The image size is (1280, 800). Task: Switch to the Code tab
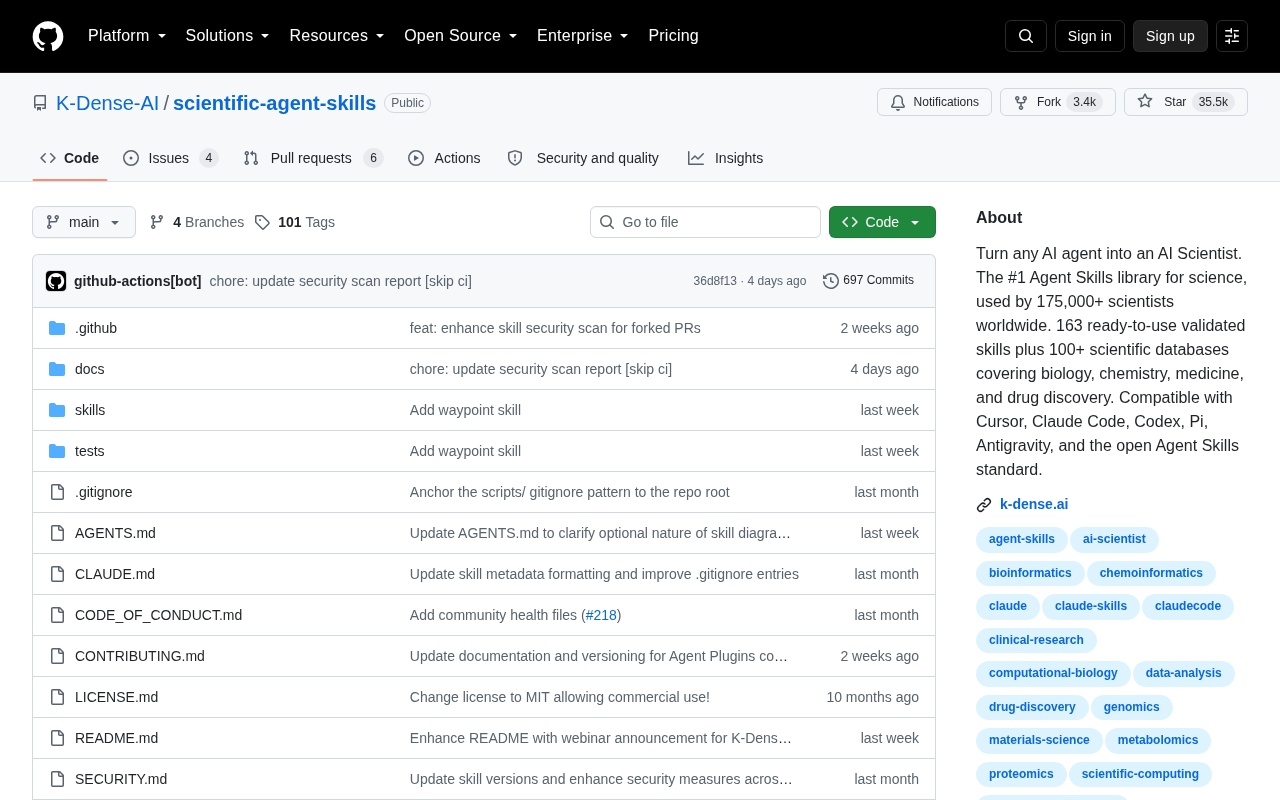[70, 158]
